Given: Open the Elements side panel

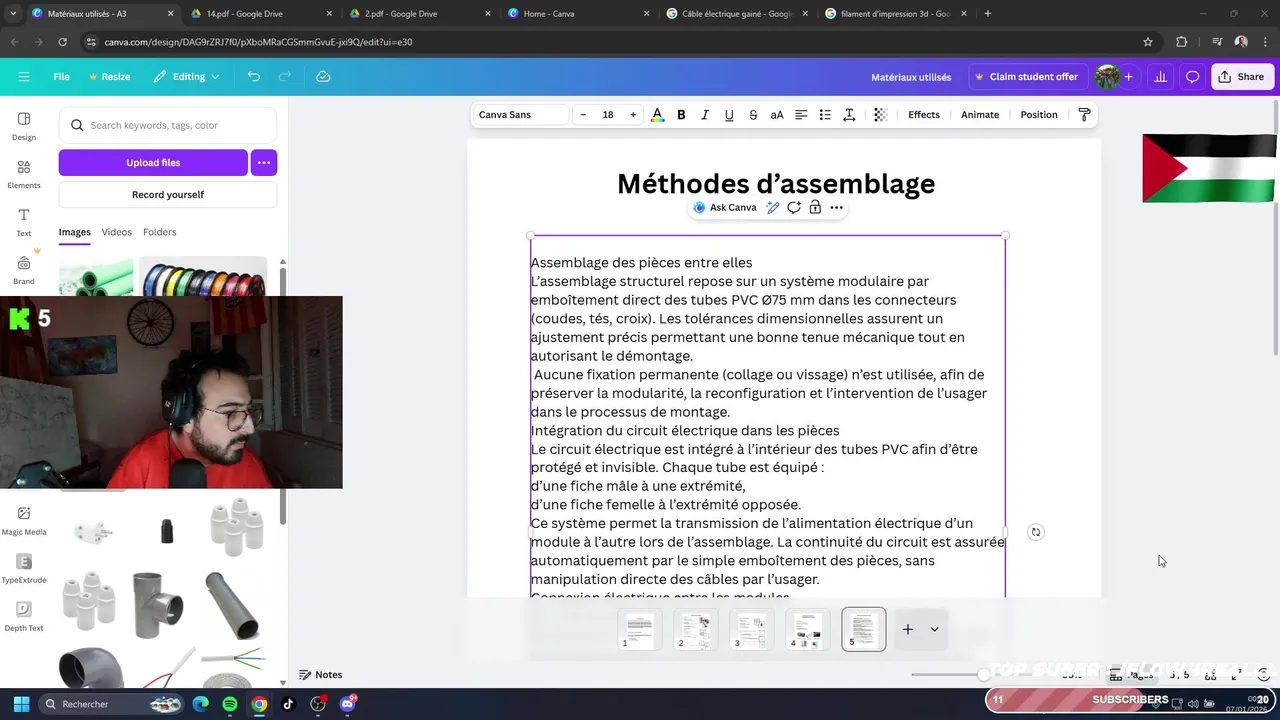Looking at the screenshot, I should tap(24, 174).
